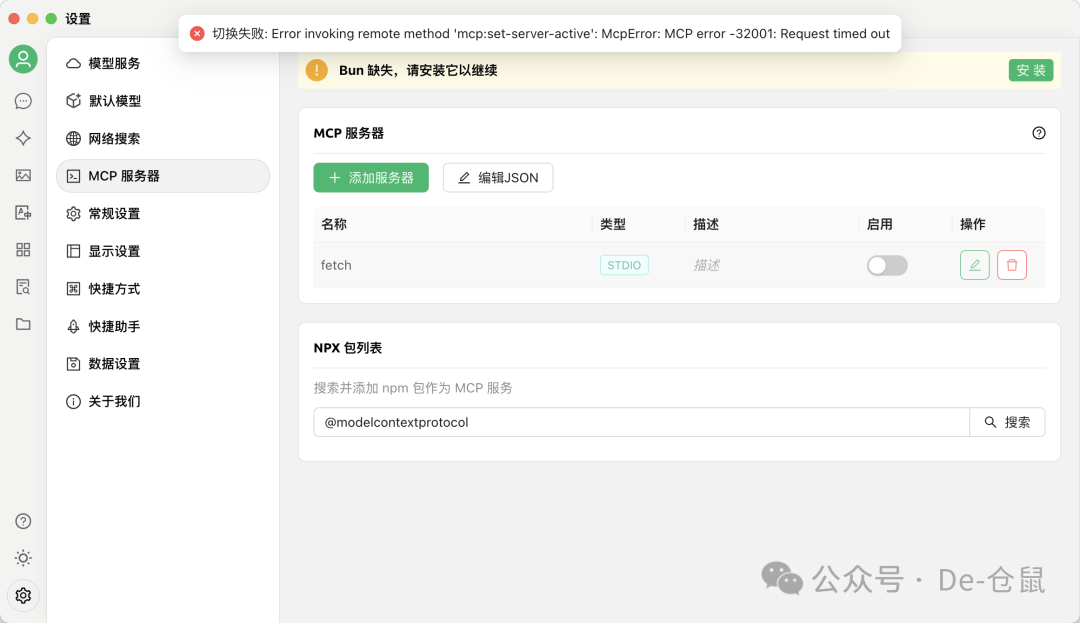Image resolution: width=1080 pixels, height=623 pixels.
Task: Open the image painting tool icon
Action: (x=22, y=175)
